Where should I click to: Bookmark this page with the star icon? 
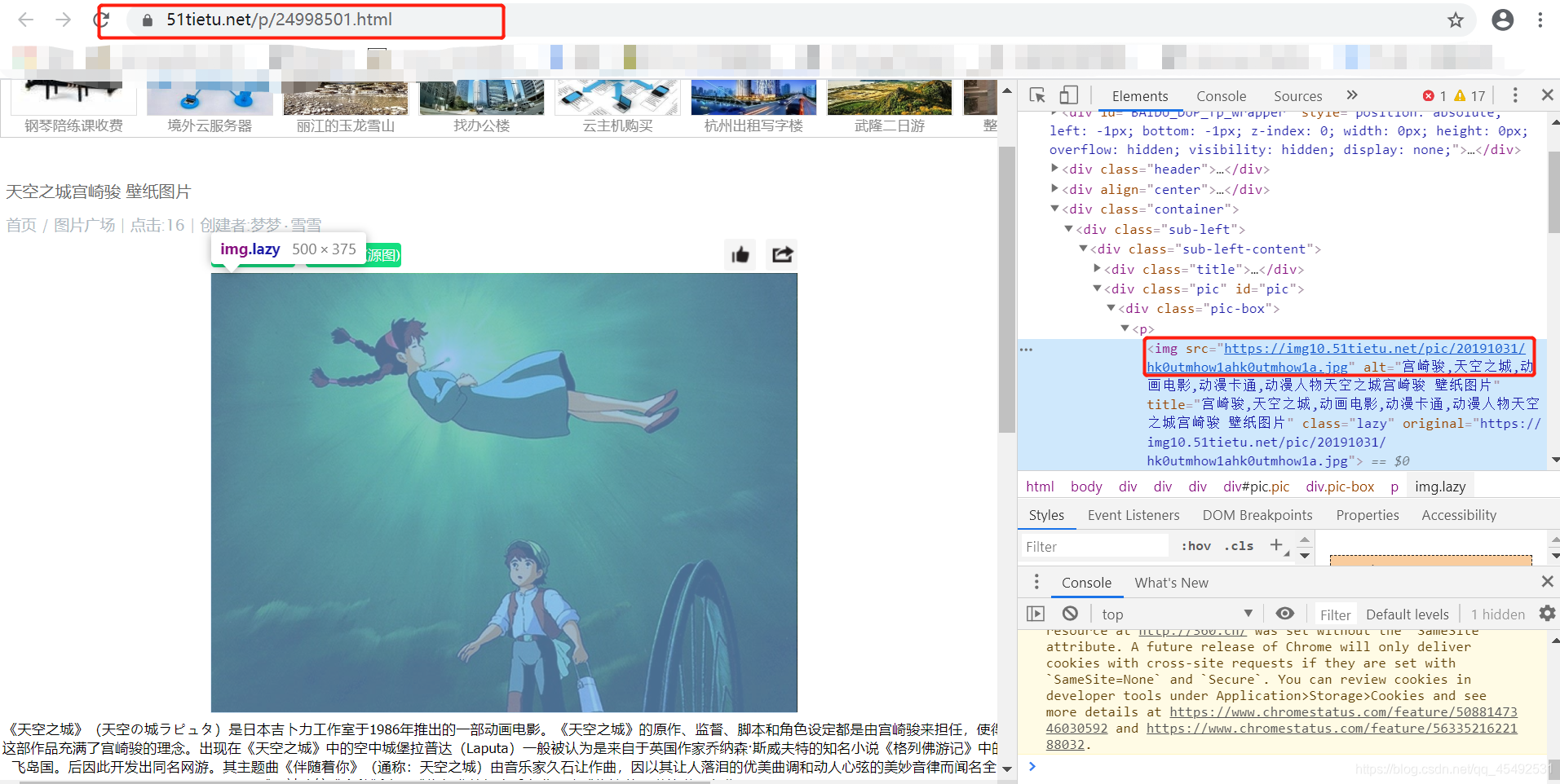tap(1456, 20)
